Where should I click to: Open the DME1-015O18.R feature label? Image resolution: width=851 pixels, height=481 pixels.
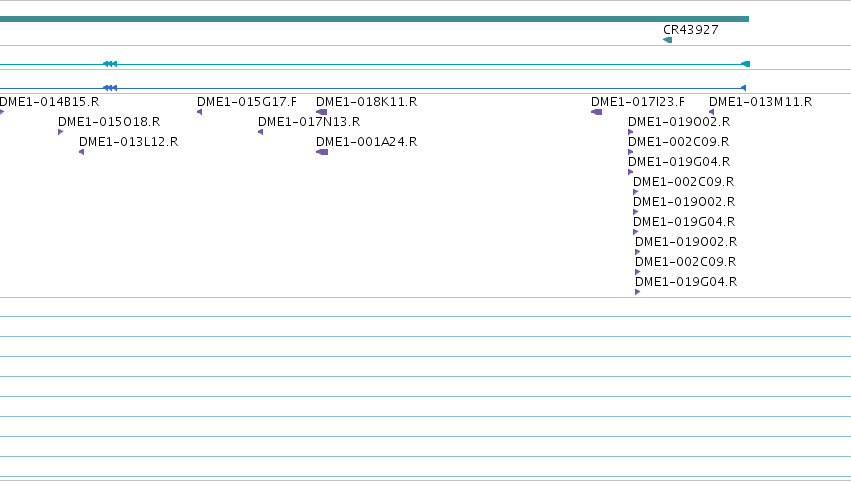pyautogui.click(x=109, y=122)
